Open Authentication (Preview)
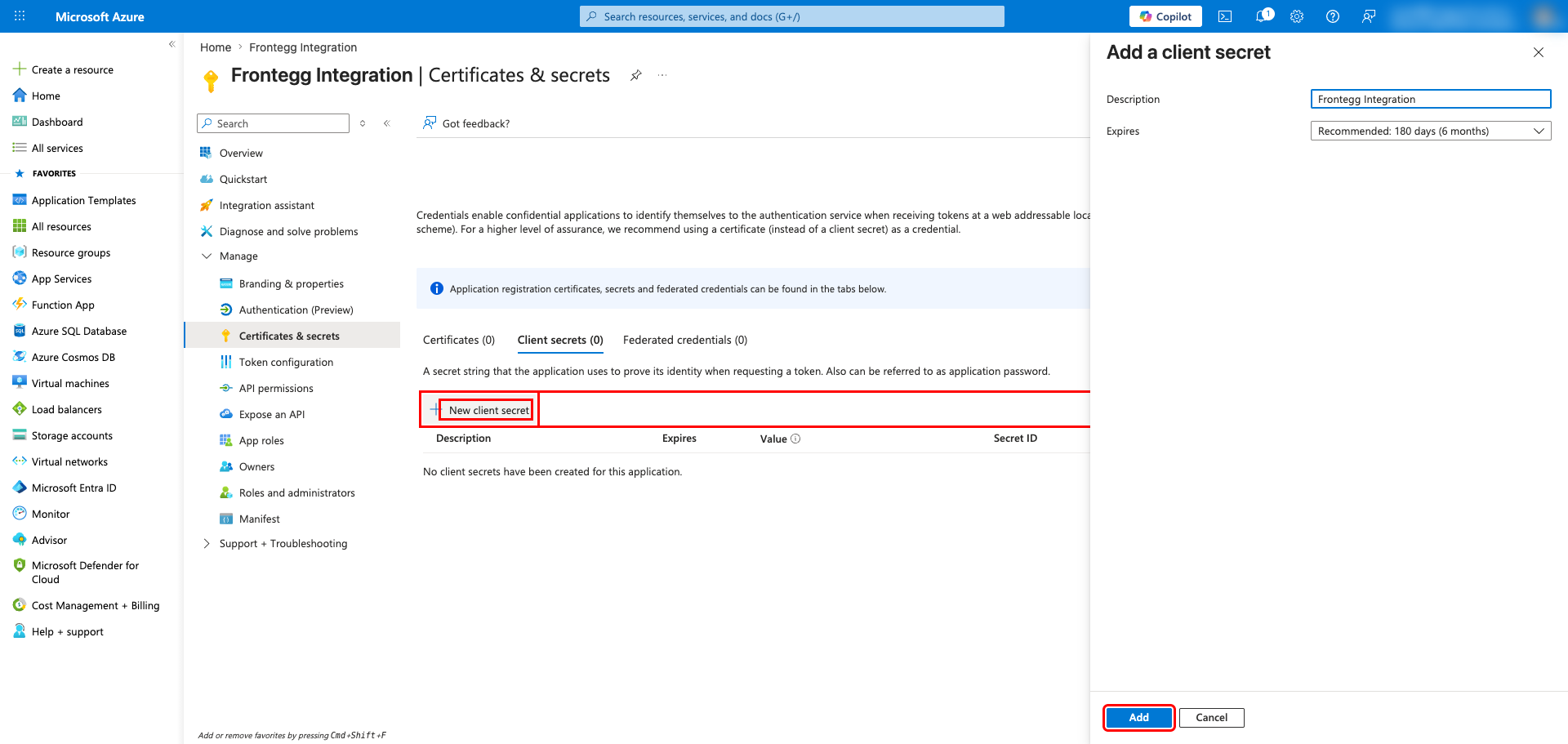This screenshot has width=1568, height=744. point(296,310)
